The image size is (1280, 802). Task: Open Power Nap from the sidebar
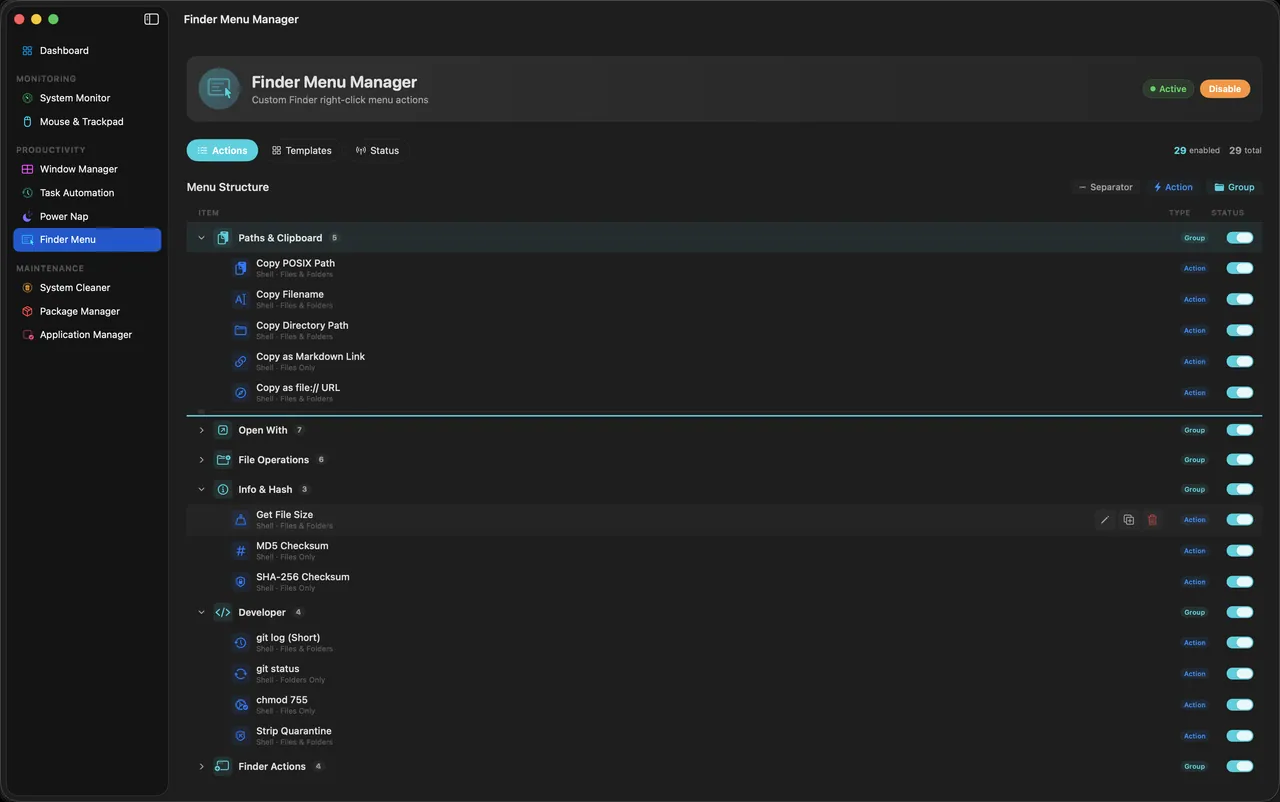(87, 216)
